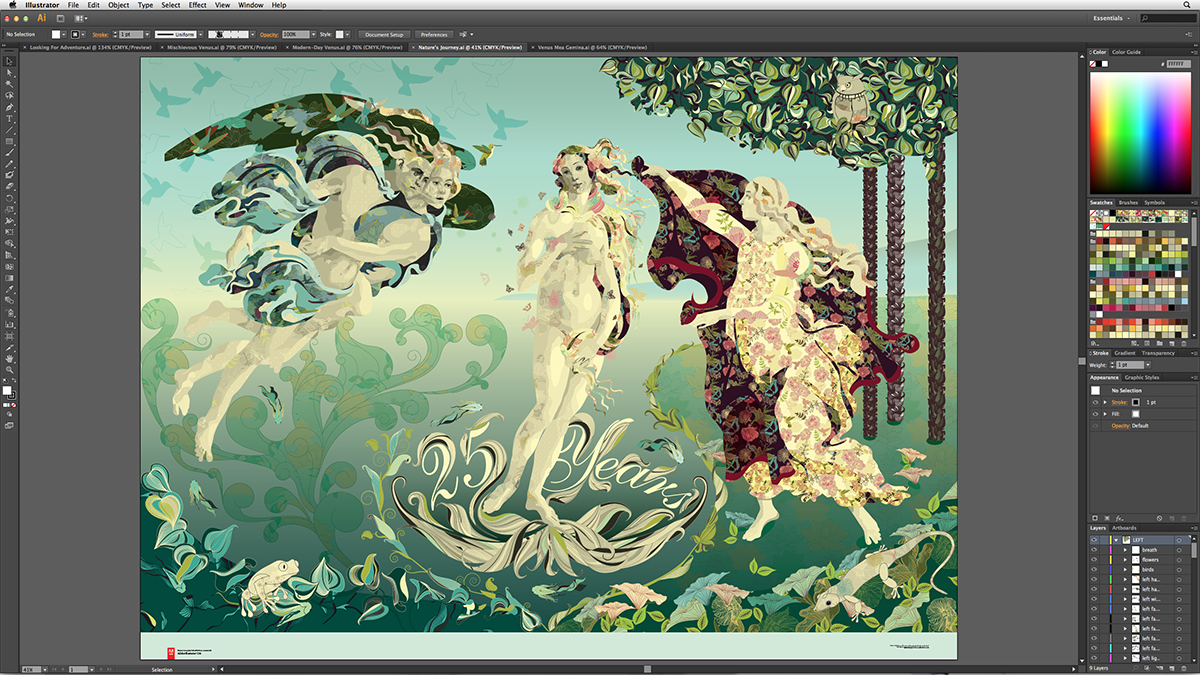Hide the breath layer
The width and height of the screenshot is (1200, 675).
tap(1094, 550)
